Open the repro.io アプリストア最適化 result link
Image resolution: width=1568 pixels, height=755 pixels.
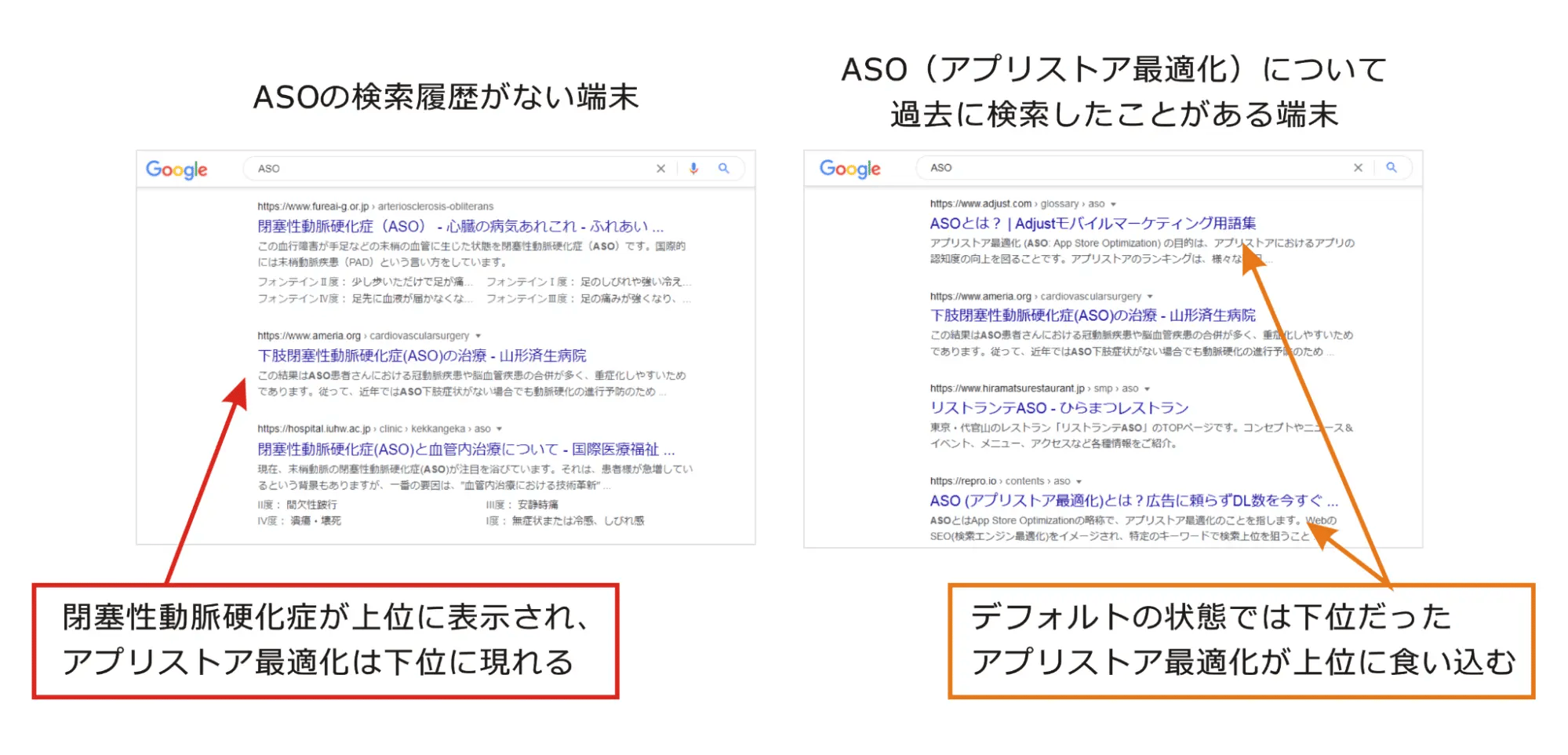[1133, 500]
